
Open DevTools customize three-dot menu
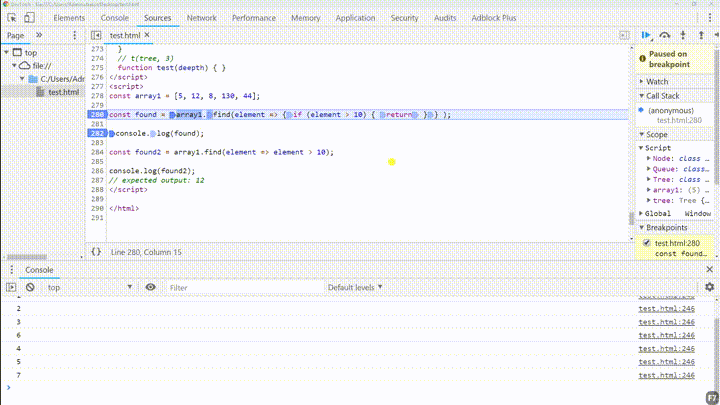[x=710, y=18]
